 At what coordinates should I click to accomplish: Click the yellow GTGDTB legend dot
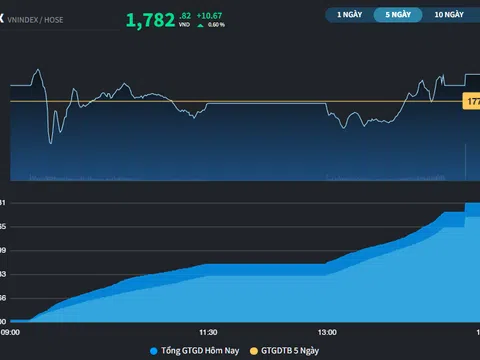(x=254, y=351)
